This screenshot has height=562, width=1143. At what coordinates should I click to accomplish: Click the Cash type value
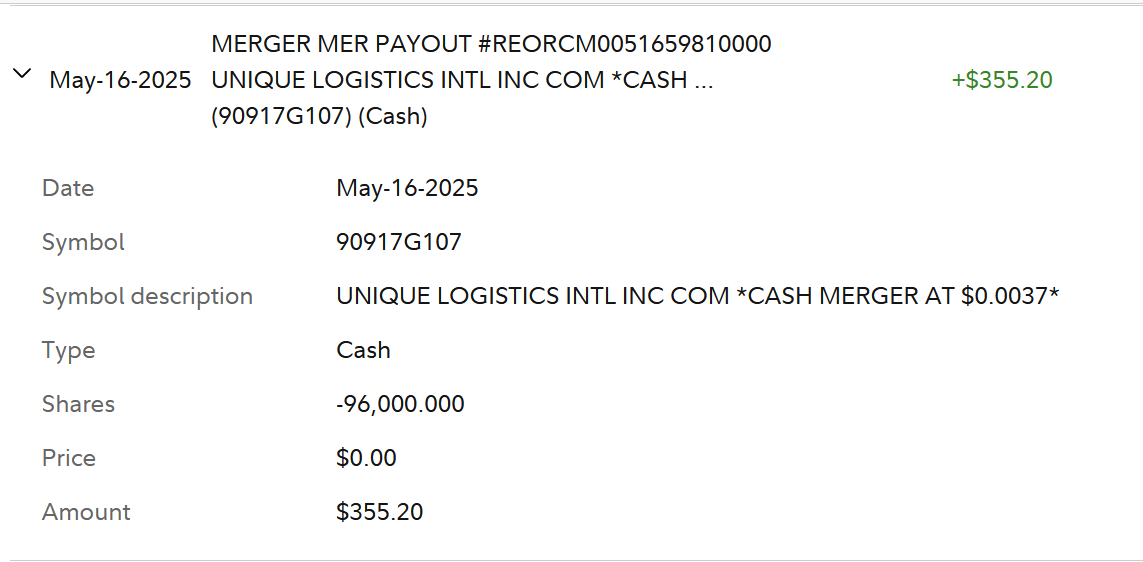click(x=363, y=350)
